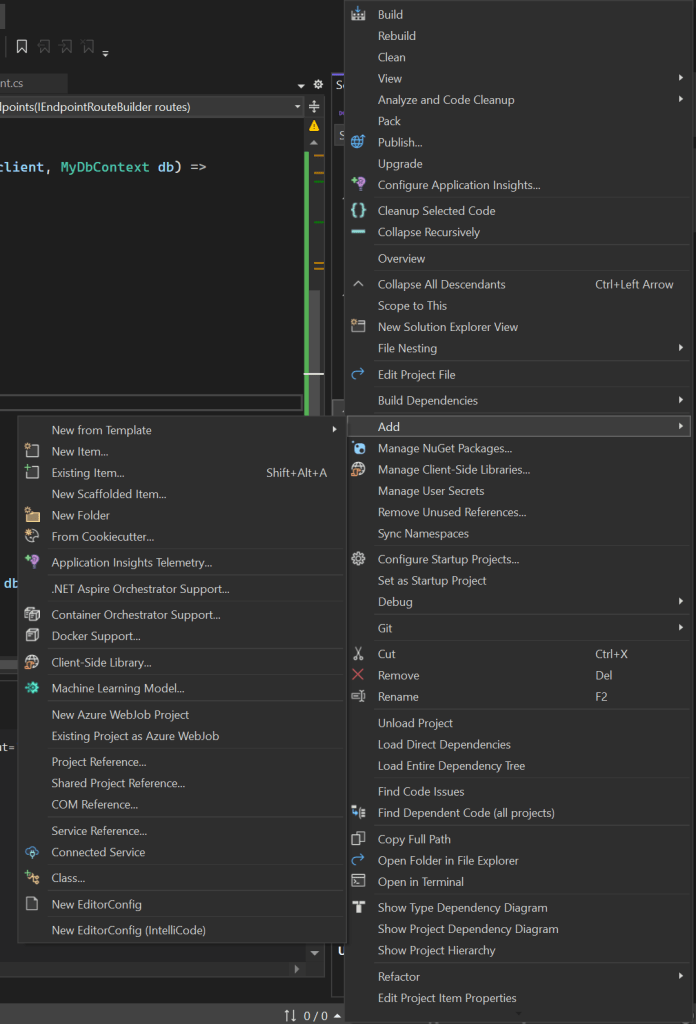Choose New Azure WebJob Project

pyautogui.click(x=120, y=714)
